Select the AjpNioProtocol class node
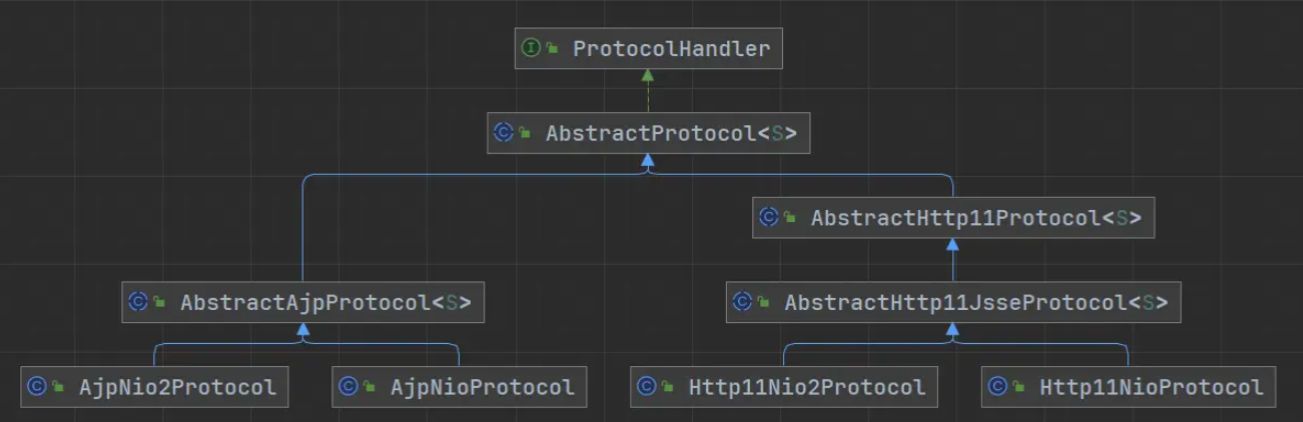Screen dimensions: 1303x422 [x=482, y=386]
